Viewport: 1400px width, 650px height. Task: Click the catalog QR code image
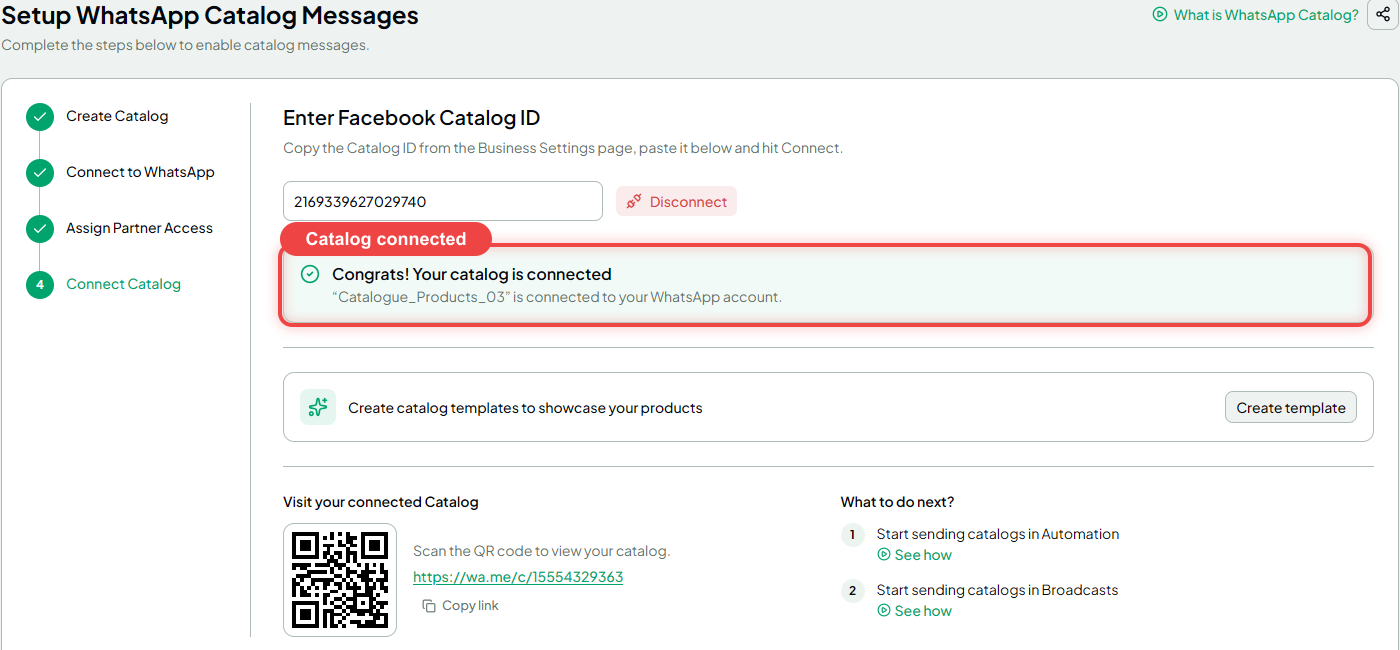coord(340,580)
